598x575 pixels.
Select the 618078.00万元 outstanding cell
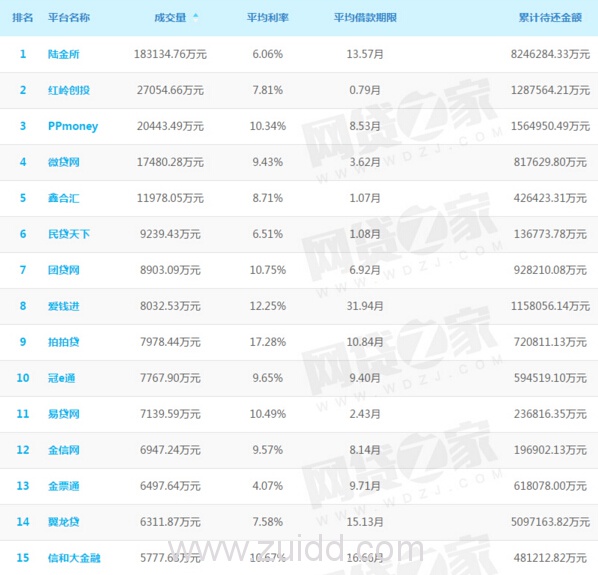coord(550,486)
